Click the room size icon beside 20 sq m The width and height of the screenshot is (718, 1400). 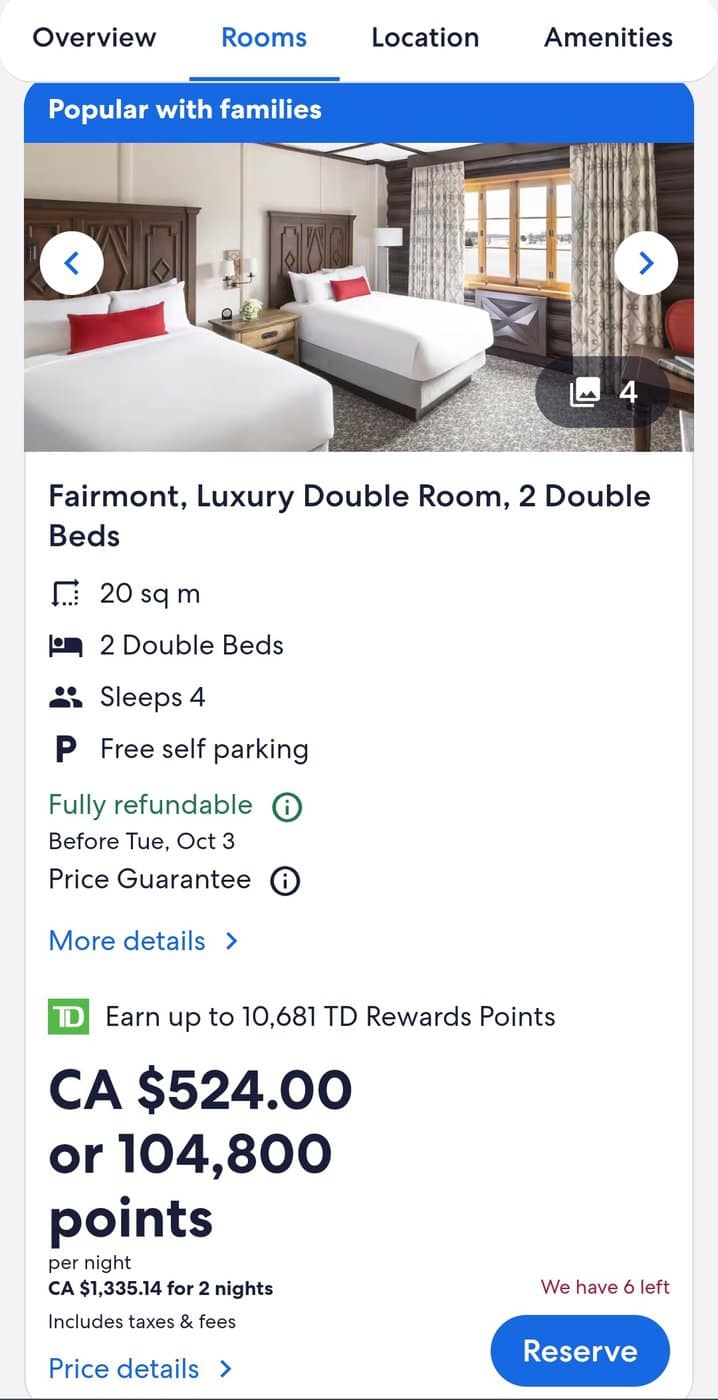tap(64, 593)
